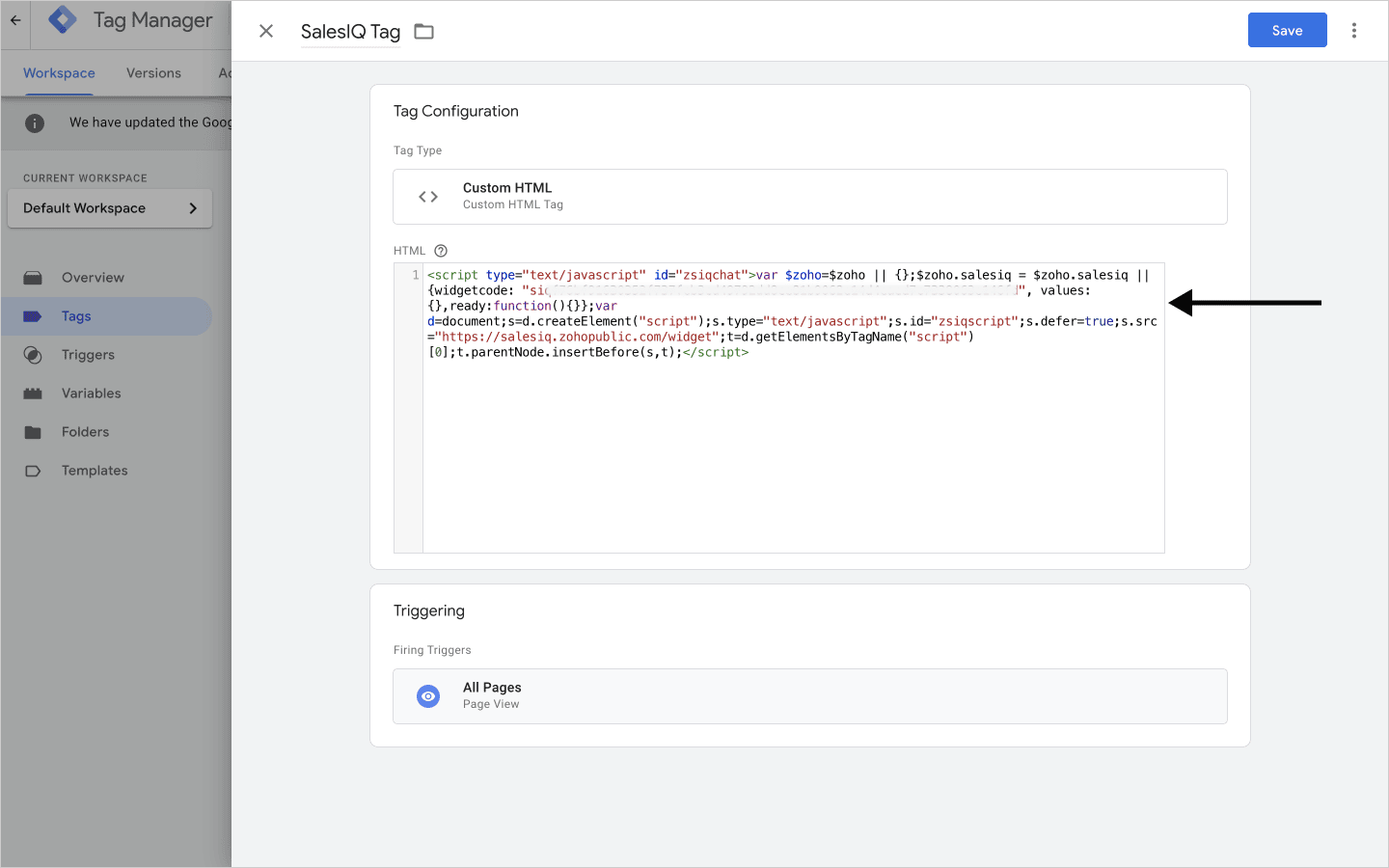The height and width of the screenshot is (868, 1389).
Task: Click the All Pages trigger eye icon
Action: pos(428,695)
